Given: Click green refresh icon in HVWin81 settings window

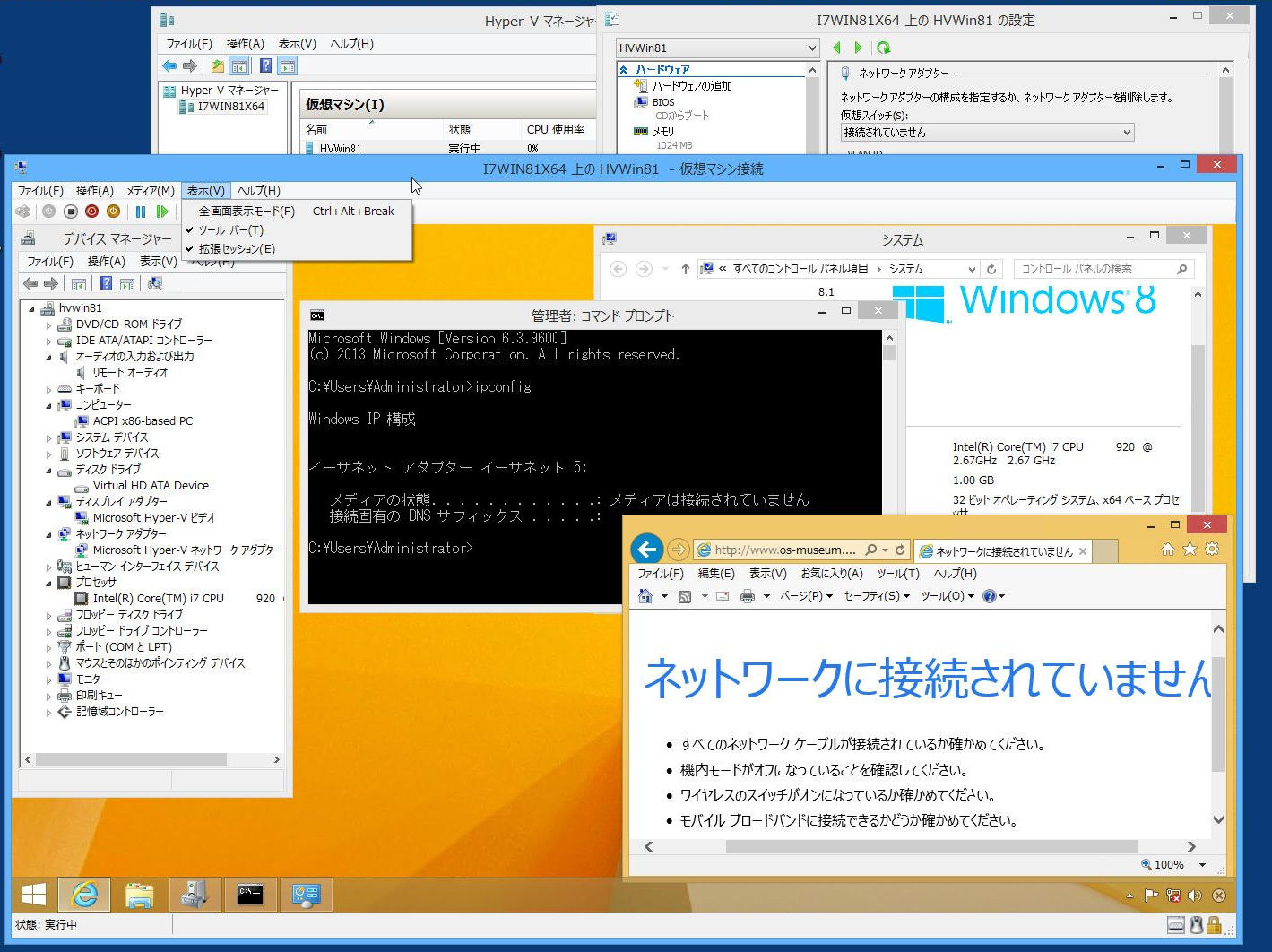Looking at the screenshot, I should coord(884,48).
